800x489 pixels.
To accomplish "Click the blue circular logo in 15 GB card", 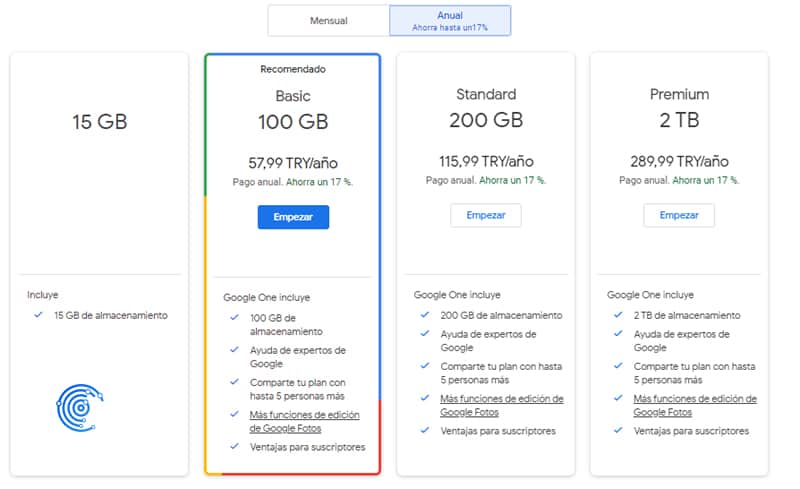I will [80, 408].
